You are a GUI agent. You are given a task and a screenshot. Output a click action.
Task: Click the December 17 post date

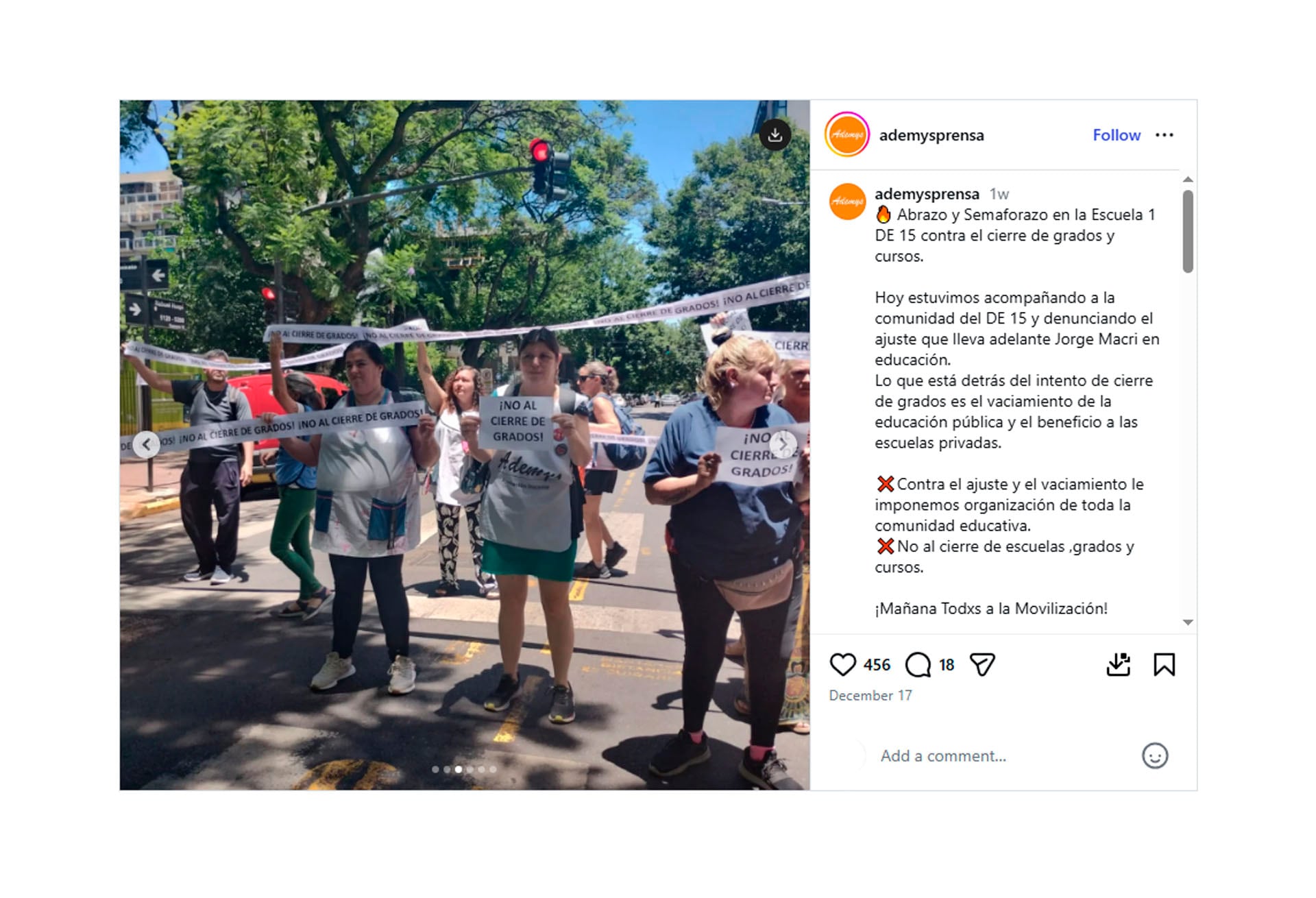pos(870,695)
